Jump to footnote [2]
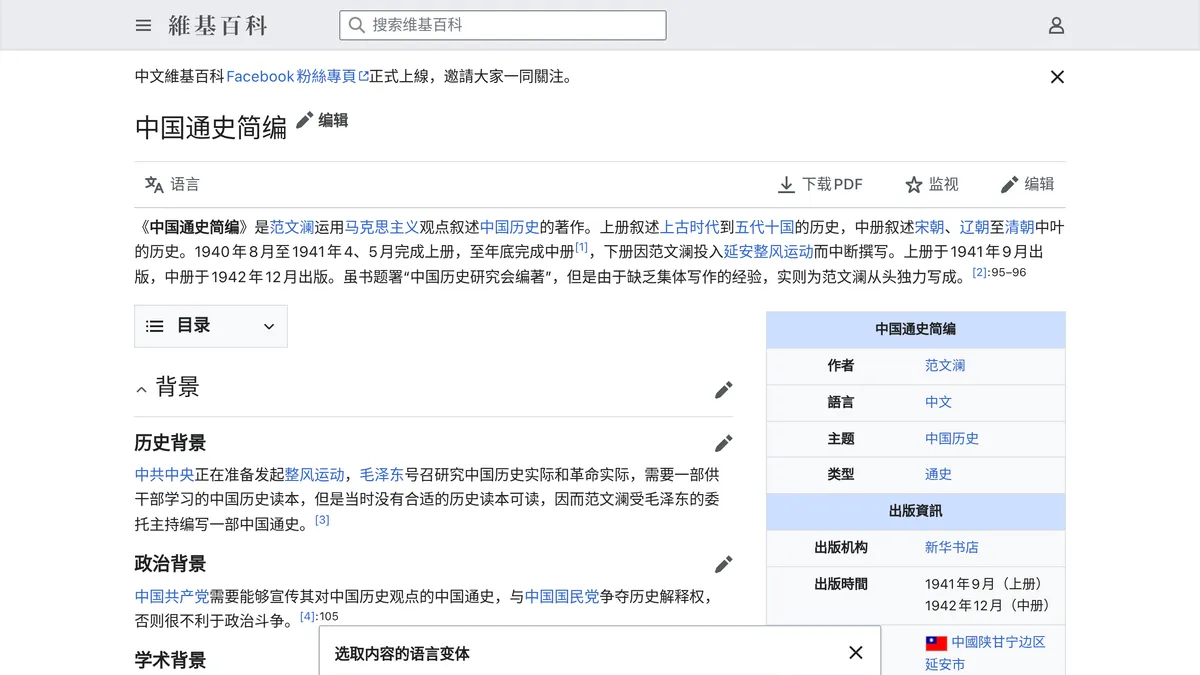The height and width of the screenshot is (675, 1200). [x=980, y=272]
